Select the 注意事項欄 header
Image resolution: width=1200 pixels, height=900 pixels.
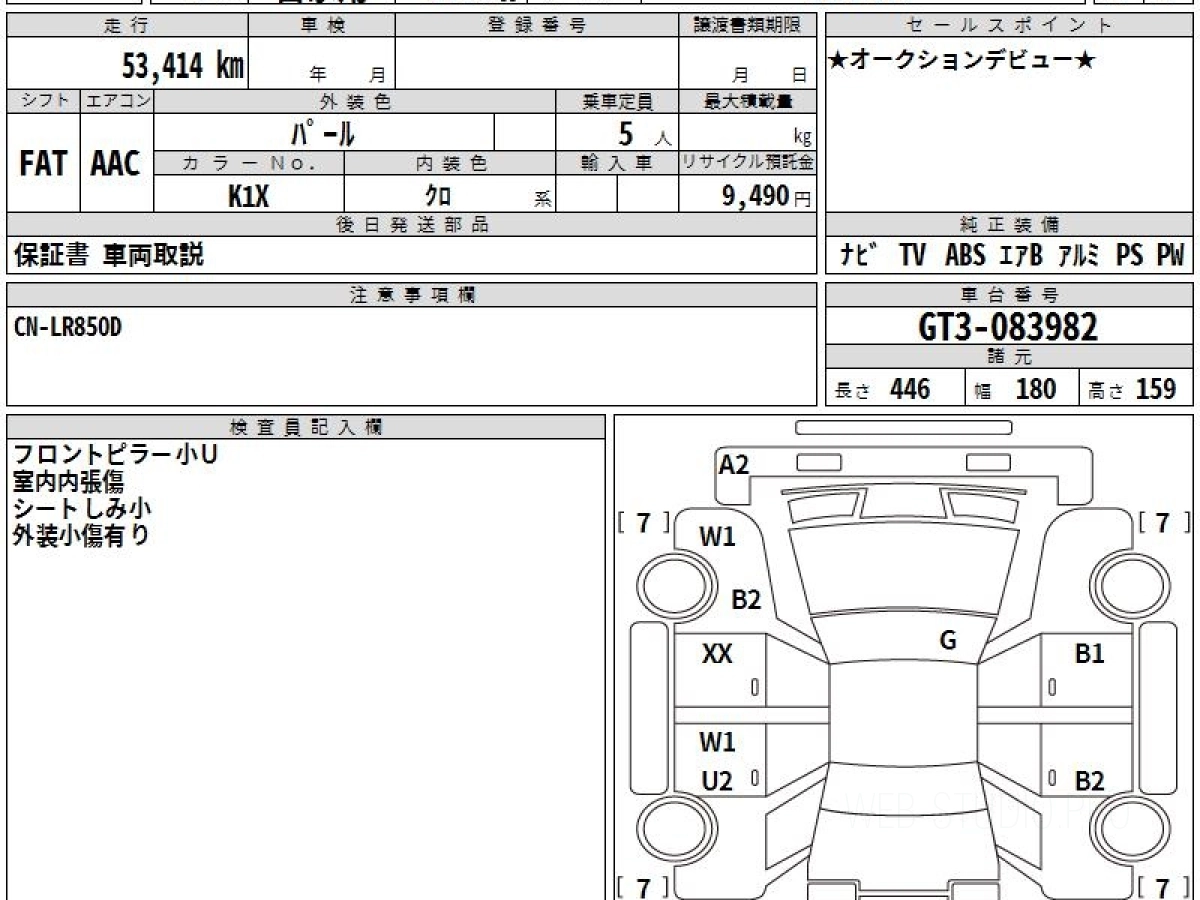(x=412, y=295)
